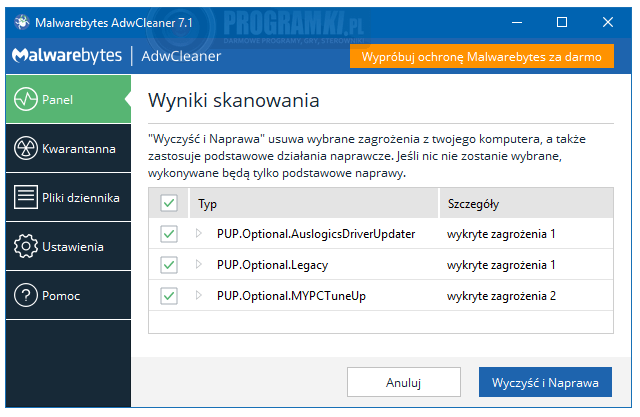Switch to the Kwarantanna section
640x417 pixels.
click(x=68, y=149)
